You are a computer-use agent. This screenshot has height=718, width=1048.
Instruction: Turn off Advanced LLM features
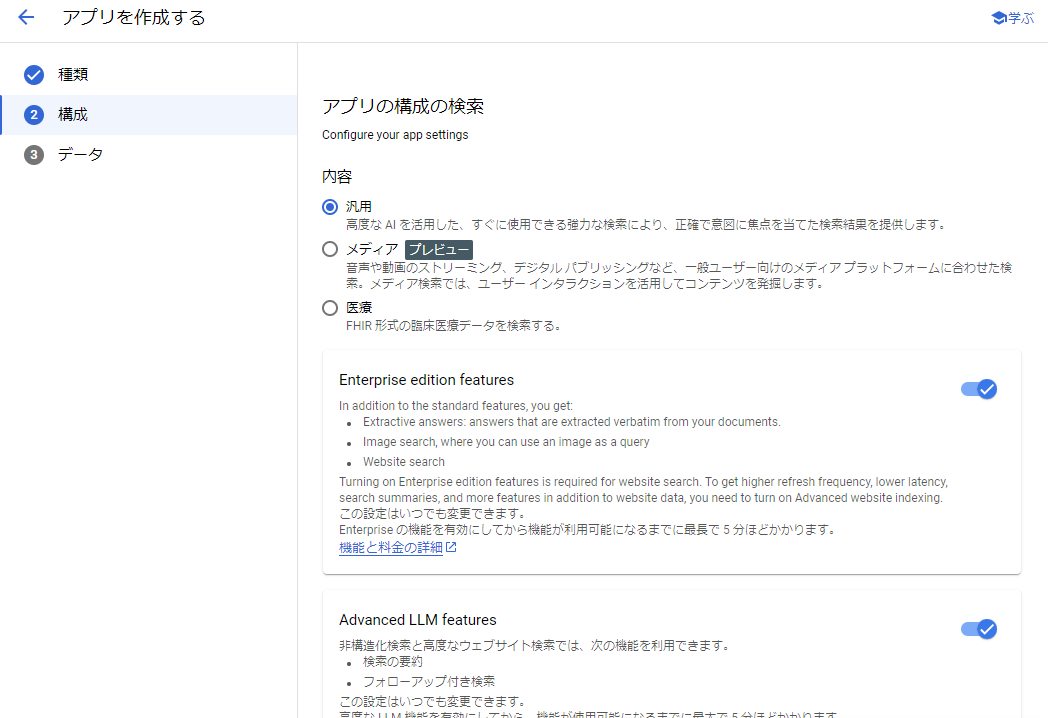point(978,629)
